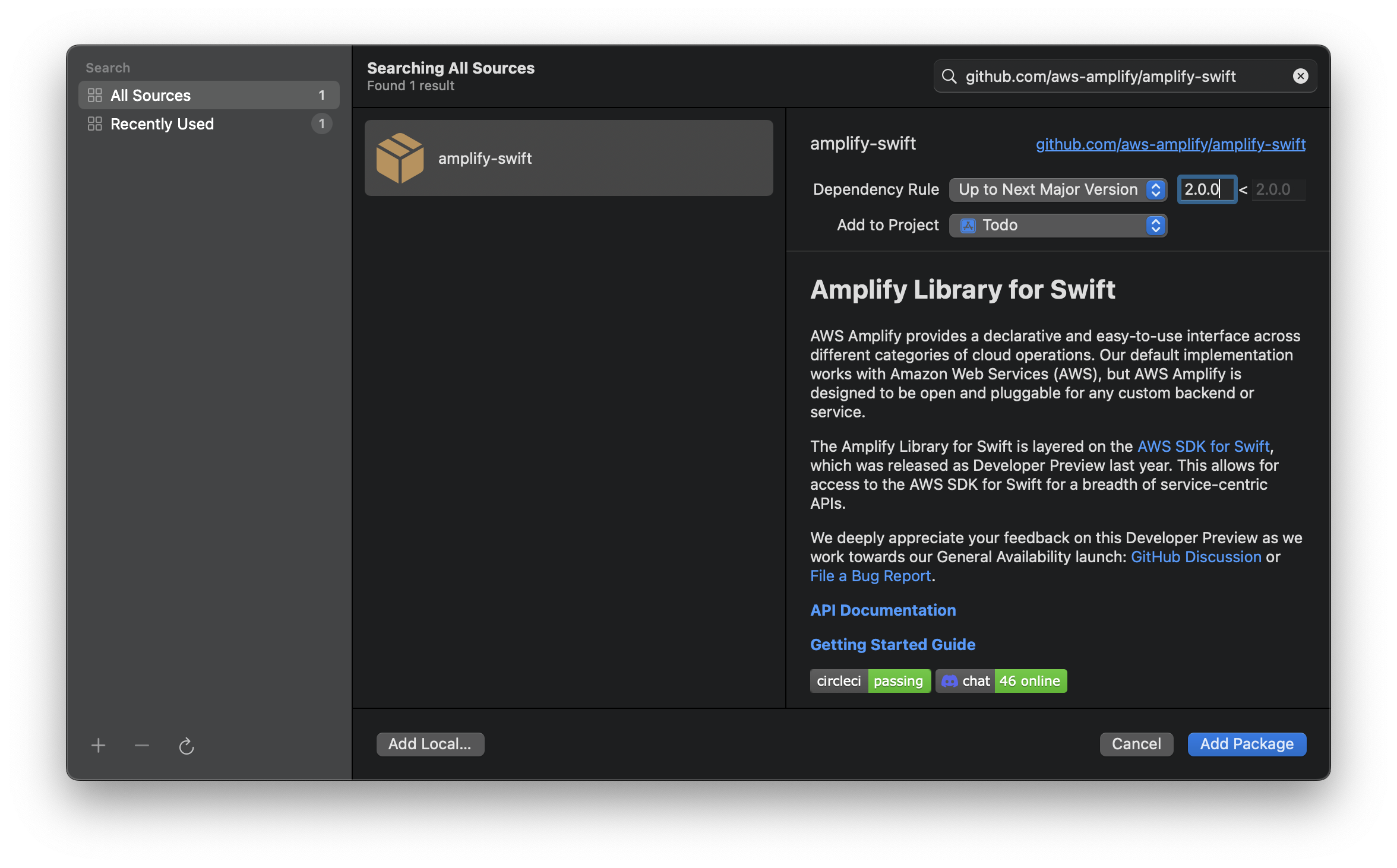Click the circleci passing badge
Viewport: 1397px width, 868px height.
pos(870,681)
